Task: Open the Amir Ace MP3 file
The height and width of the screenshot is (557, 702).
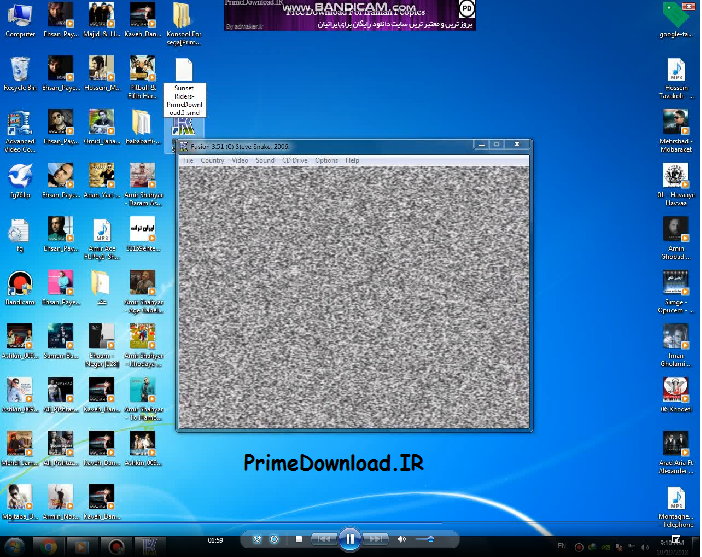Action: [x=102, y=239]
